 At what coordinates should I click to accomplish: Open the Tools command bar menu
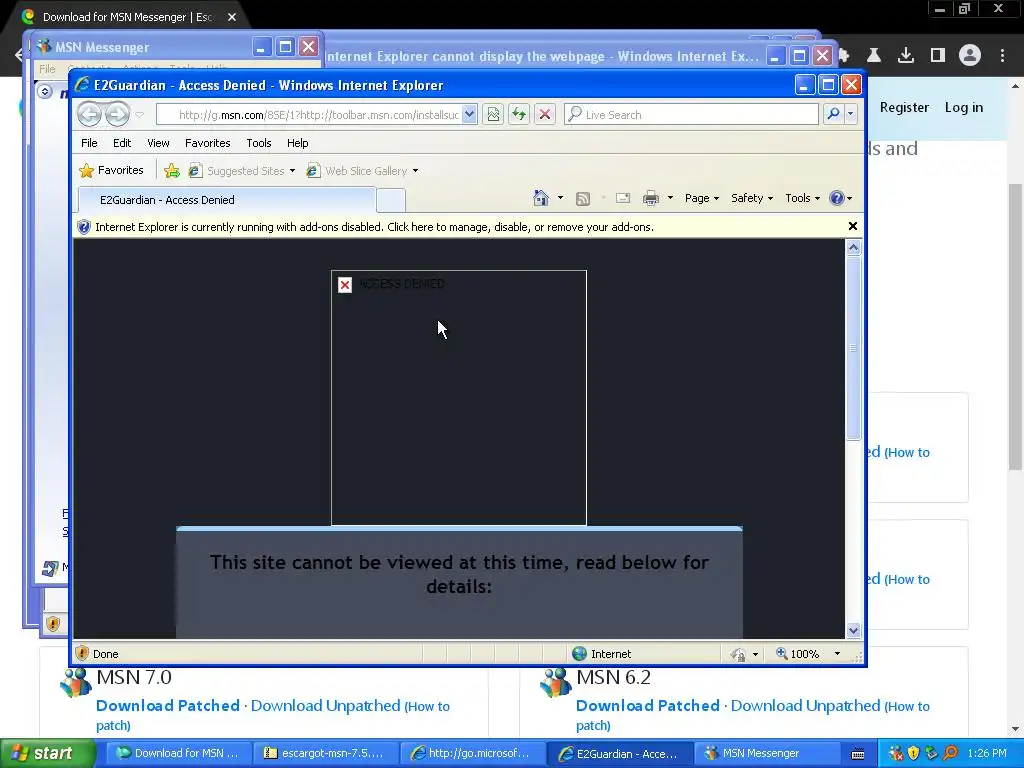[802, 198]
